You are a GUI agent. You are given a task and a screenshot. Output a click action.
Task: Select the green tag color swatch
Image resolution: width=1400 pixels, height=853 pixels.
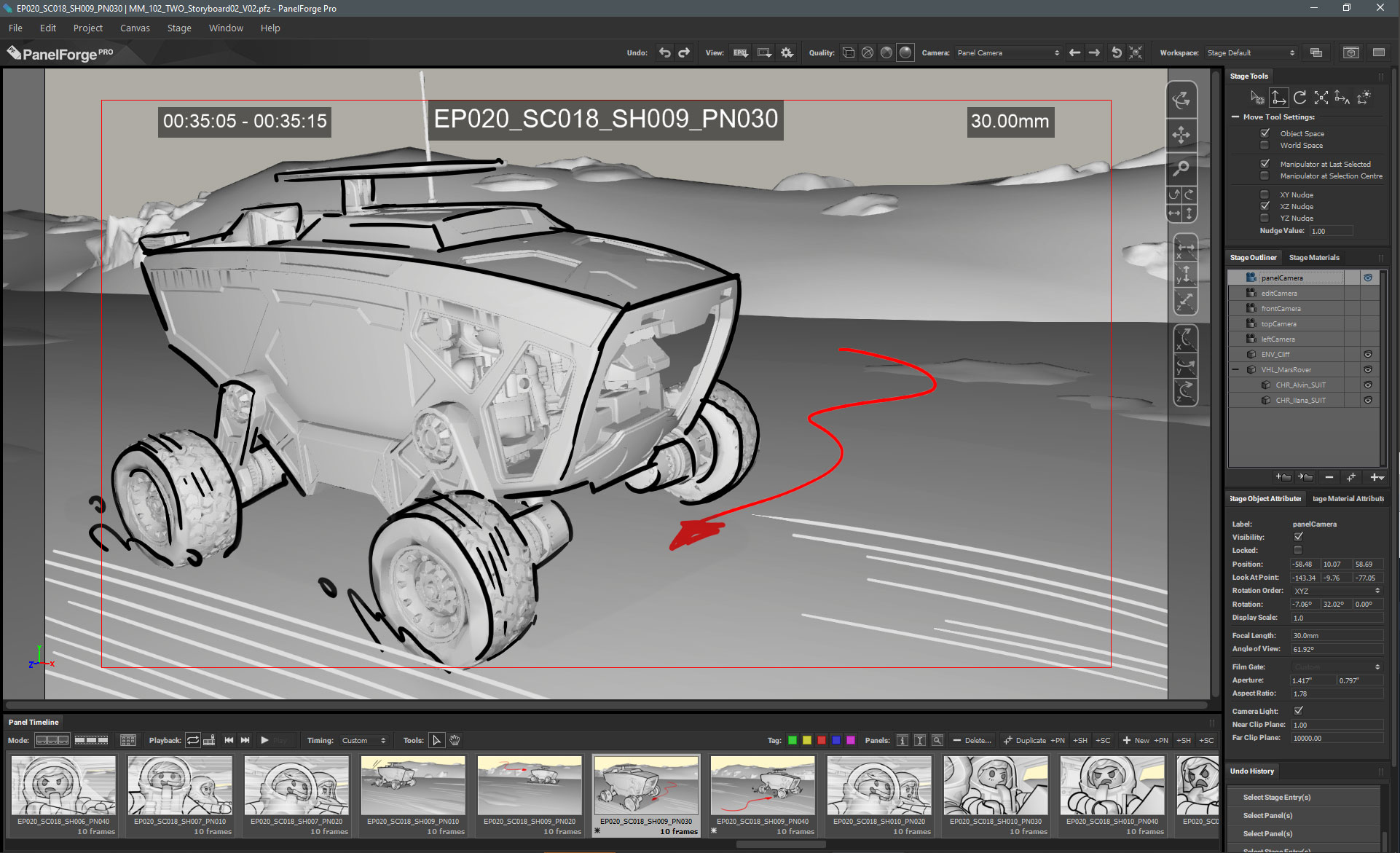[793, 740]
